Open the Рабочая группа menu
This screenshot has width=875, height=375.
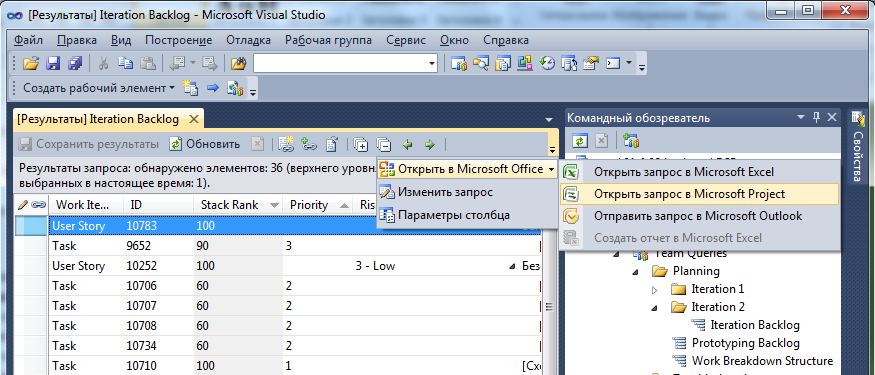[328, 40]
